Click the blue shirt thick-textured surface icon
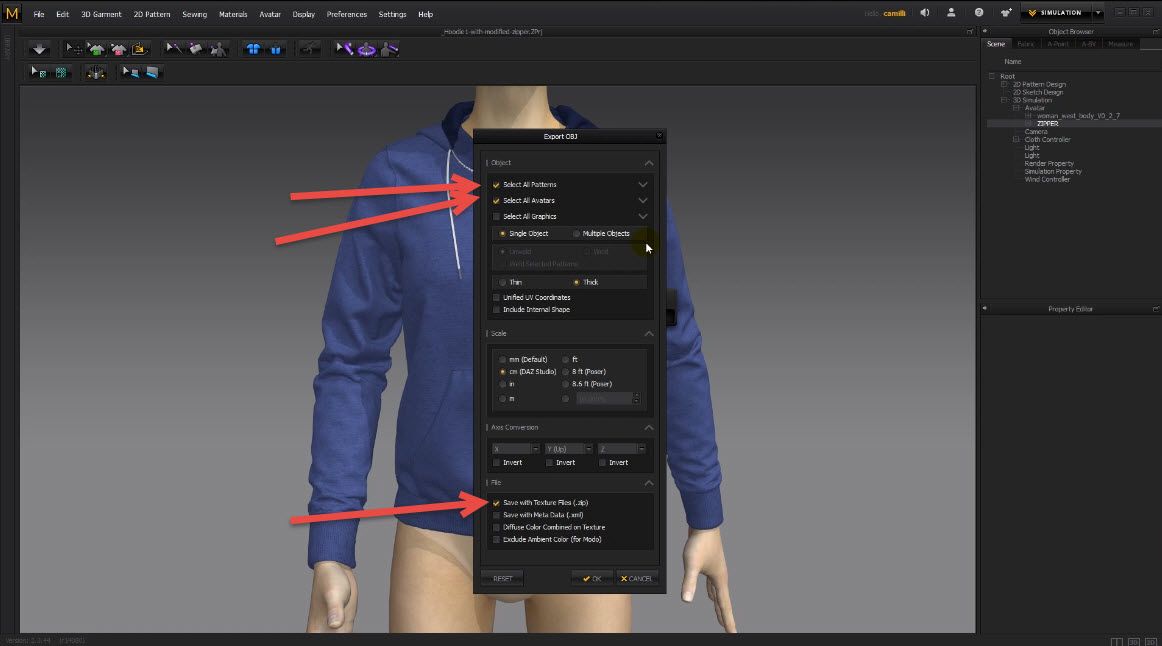Screen dimensions: 1162x646 pyautogui.click(x=254, y=49)
